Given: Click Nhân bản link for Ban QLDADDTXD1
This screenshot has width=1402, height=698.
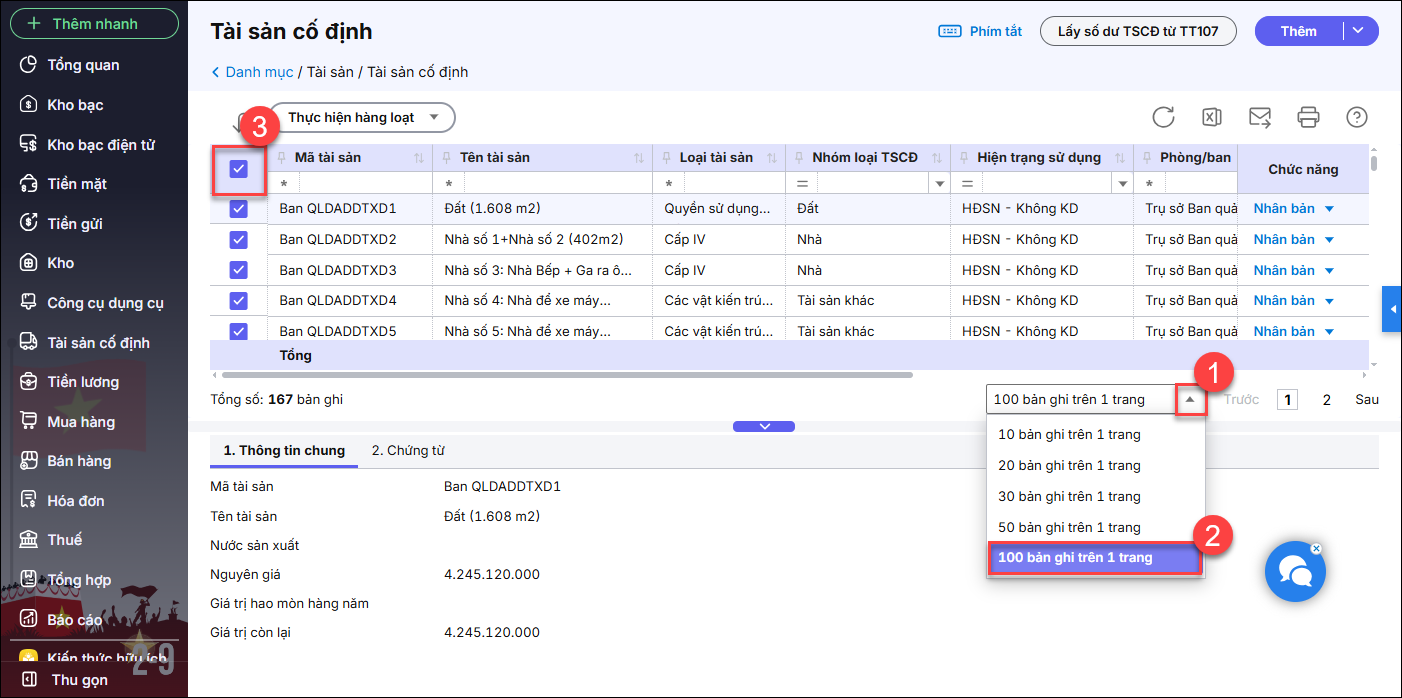Looking at the screenshot, I should [1284, 209].
